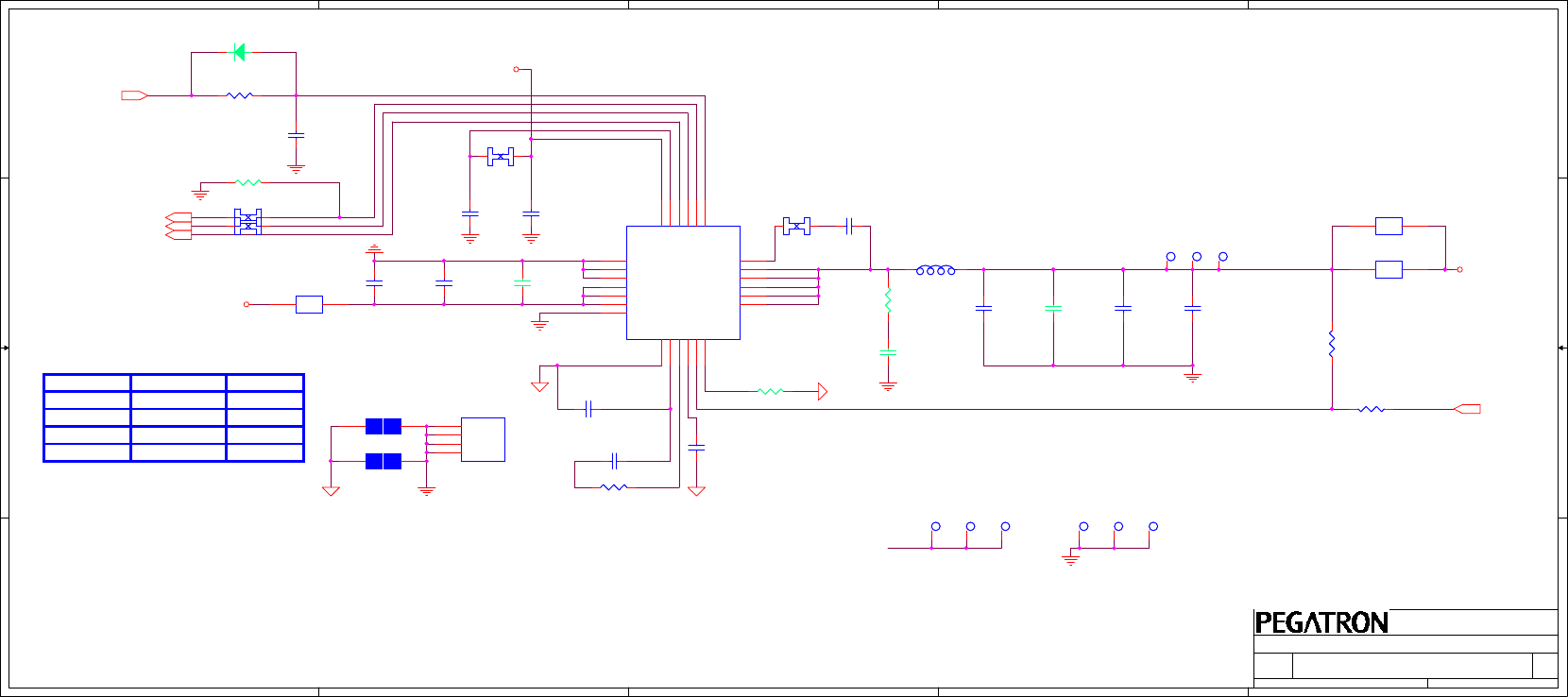Click the PEGATRON logo in the title block

click(1321, 622)
